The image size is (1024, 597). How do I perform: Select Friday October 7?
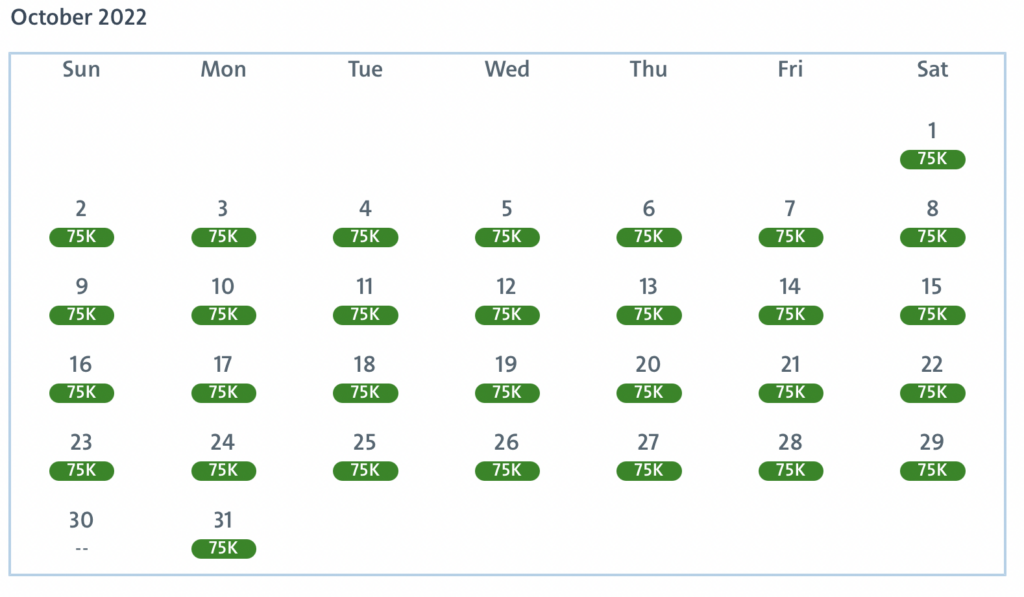pyautogui.click(x=790, y=222)
